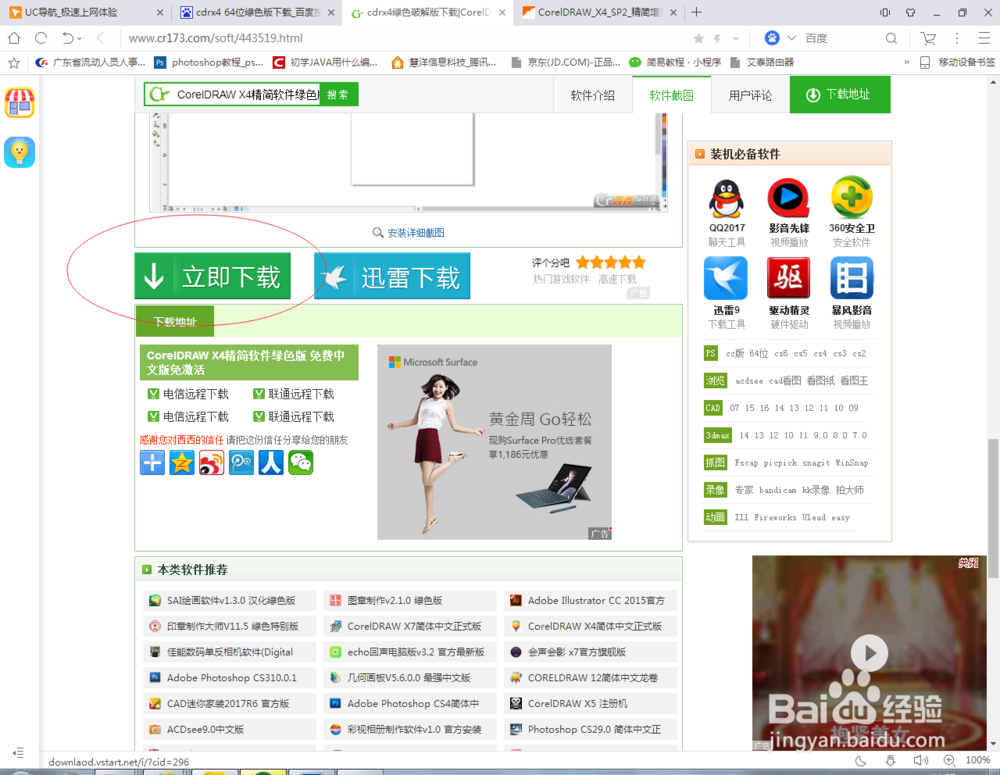Image resolution: width=1000 pixels, height=775 pixels.
Task: Open the shopping cart icon in toolbar
Action: click(x=929, y=39)
